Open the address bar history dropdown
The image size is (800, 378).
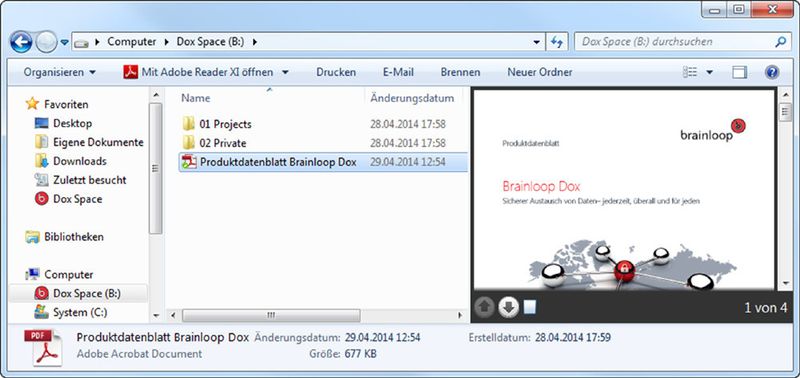click(x=536, y=42)
